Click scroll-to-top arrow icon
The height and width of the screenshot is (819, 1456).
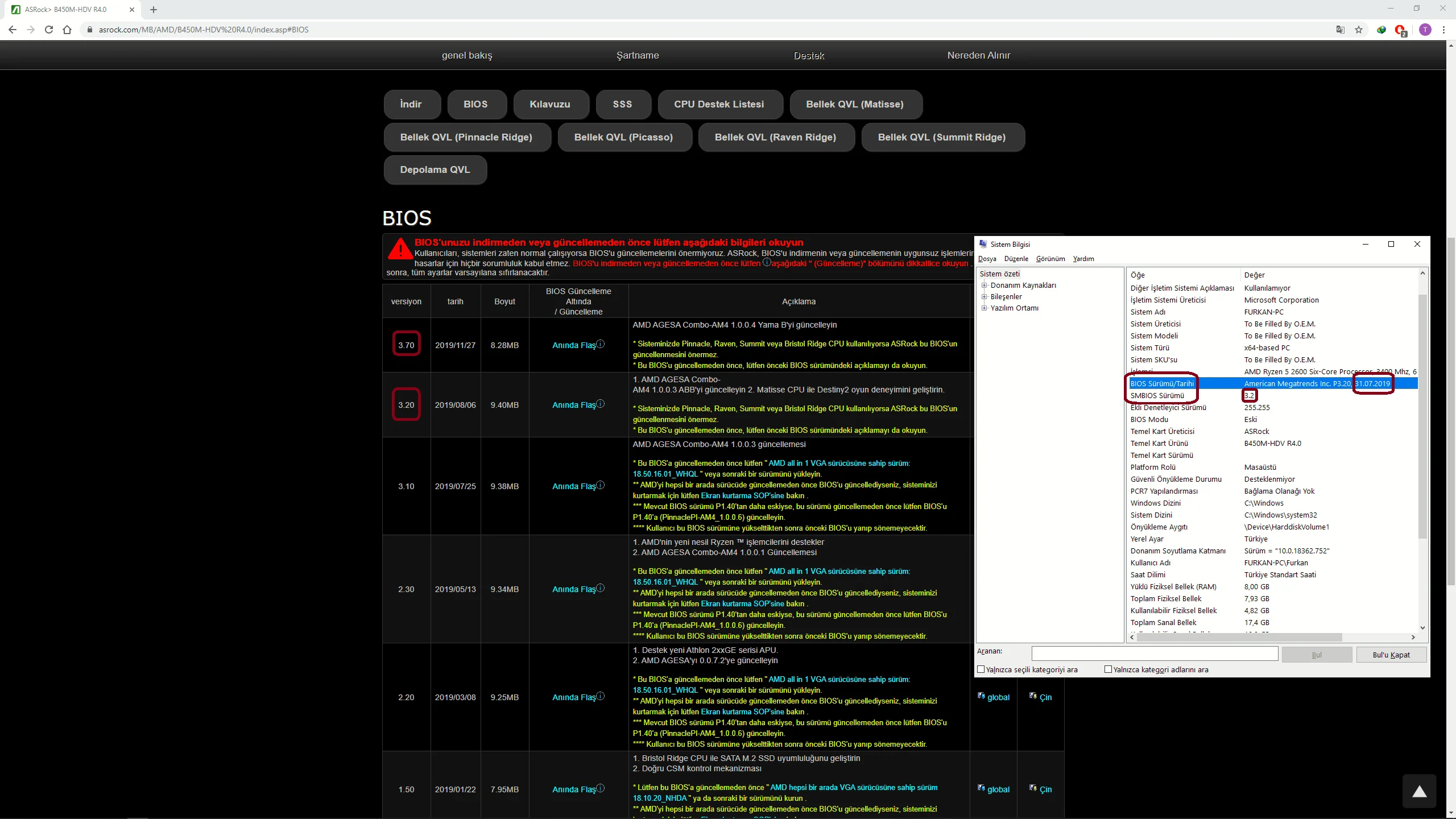pyautogui.click(x=1419, y=791)
